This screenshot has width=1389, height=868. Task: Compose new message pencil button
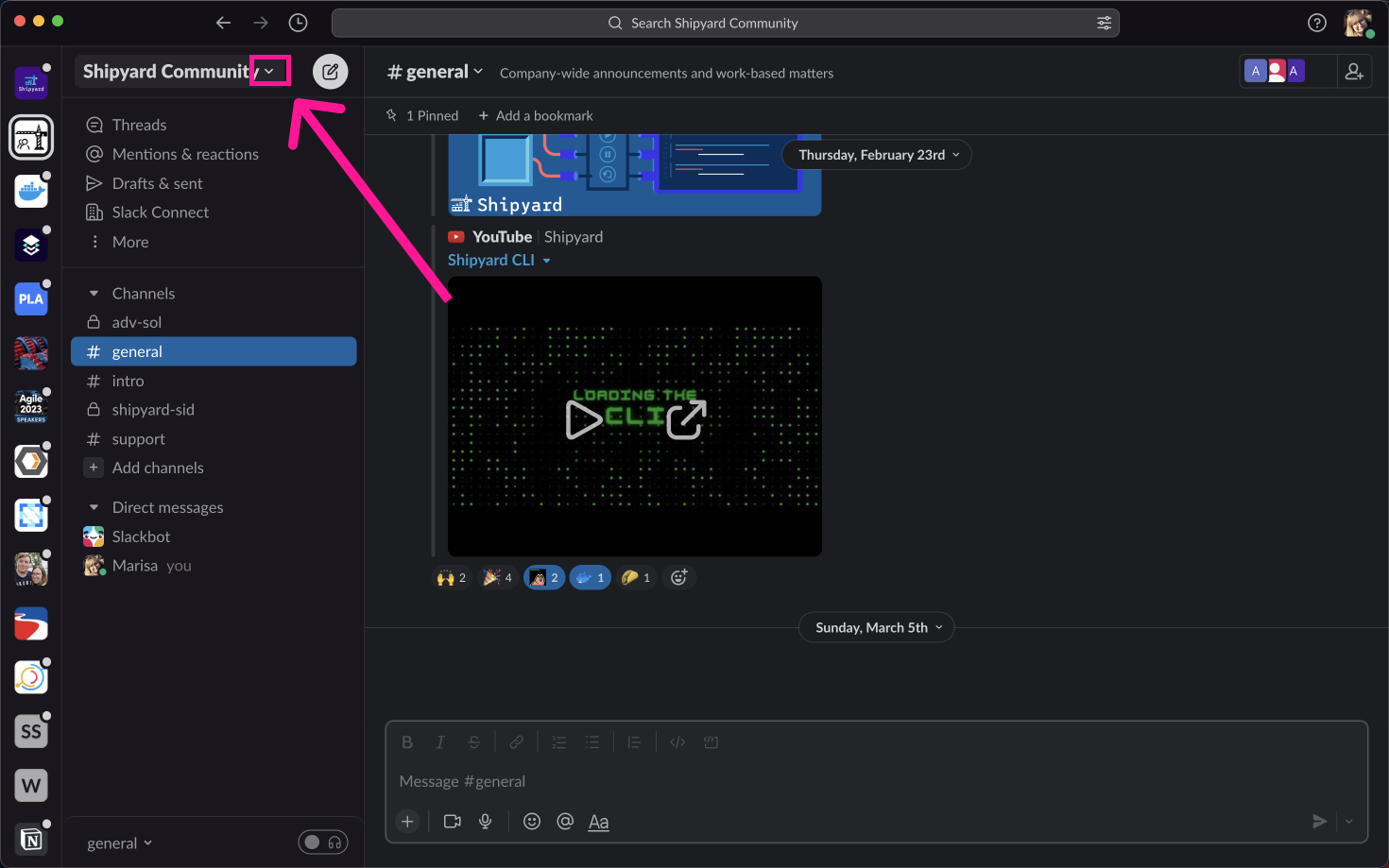[x=331, y=72]
